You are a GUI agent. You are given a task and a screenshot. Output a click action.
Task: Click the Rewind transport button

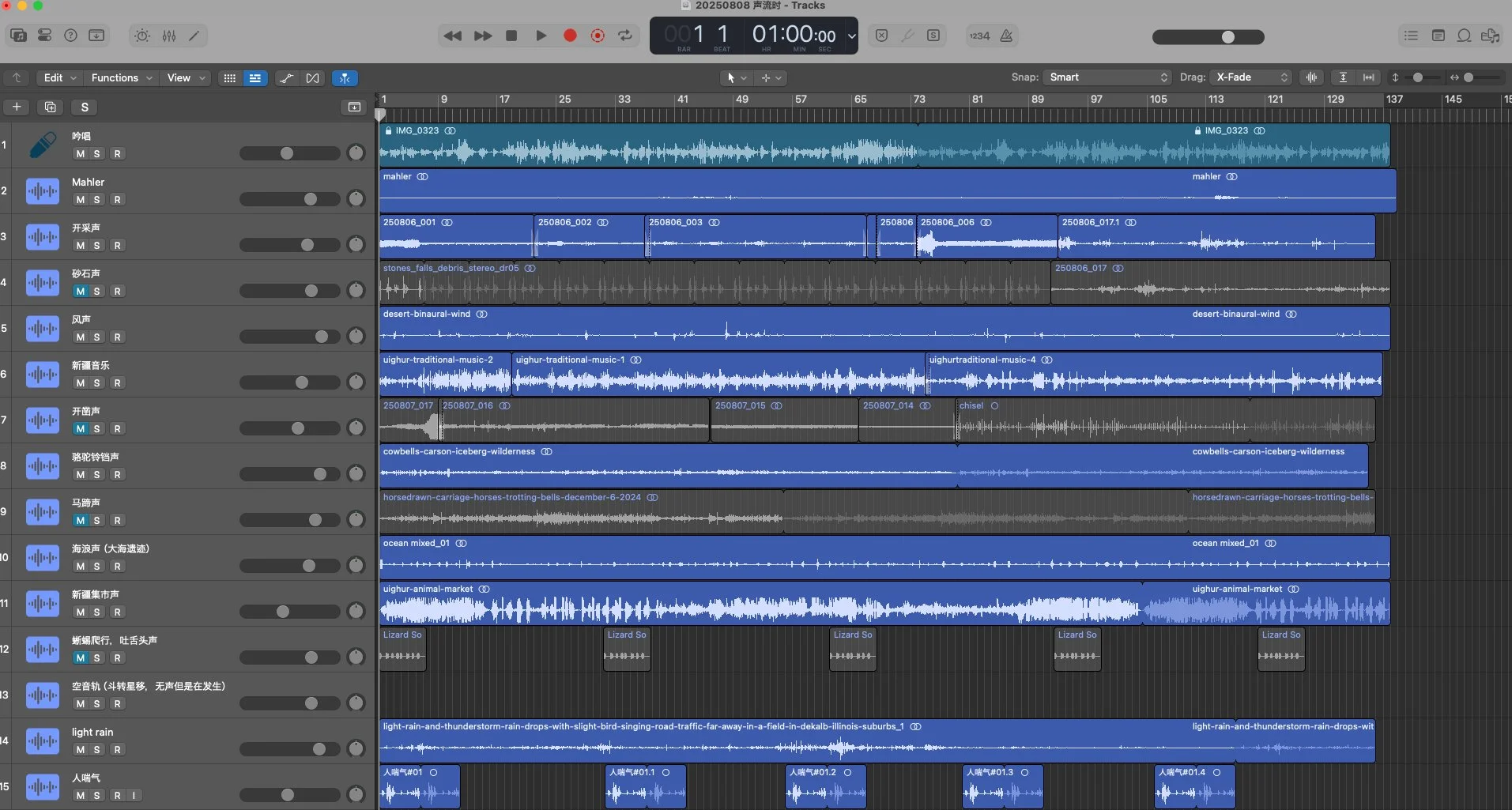(x=453, y=36)
